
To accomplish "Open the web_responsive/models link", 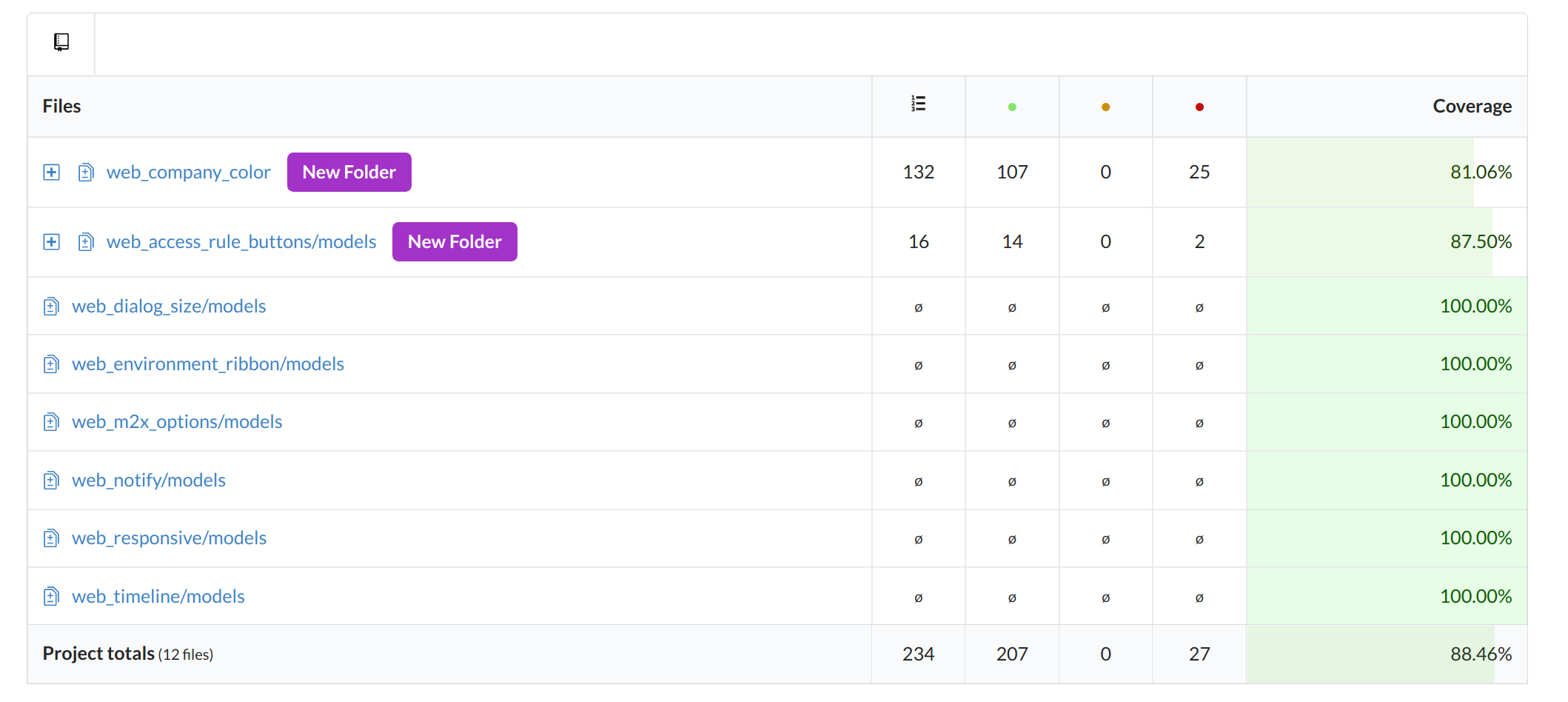I will point(169,538).
